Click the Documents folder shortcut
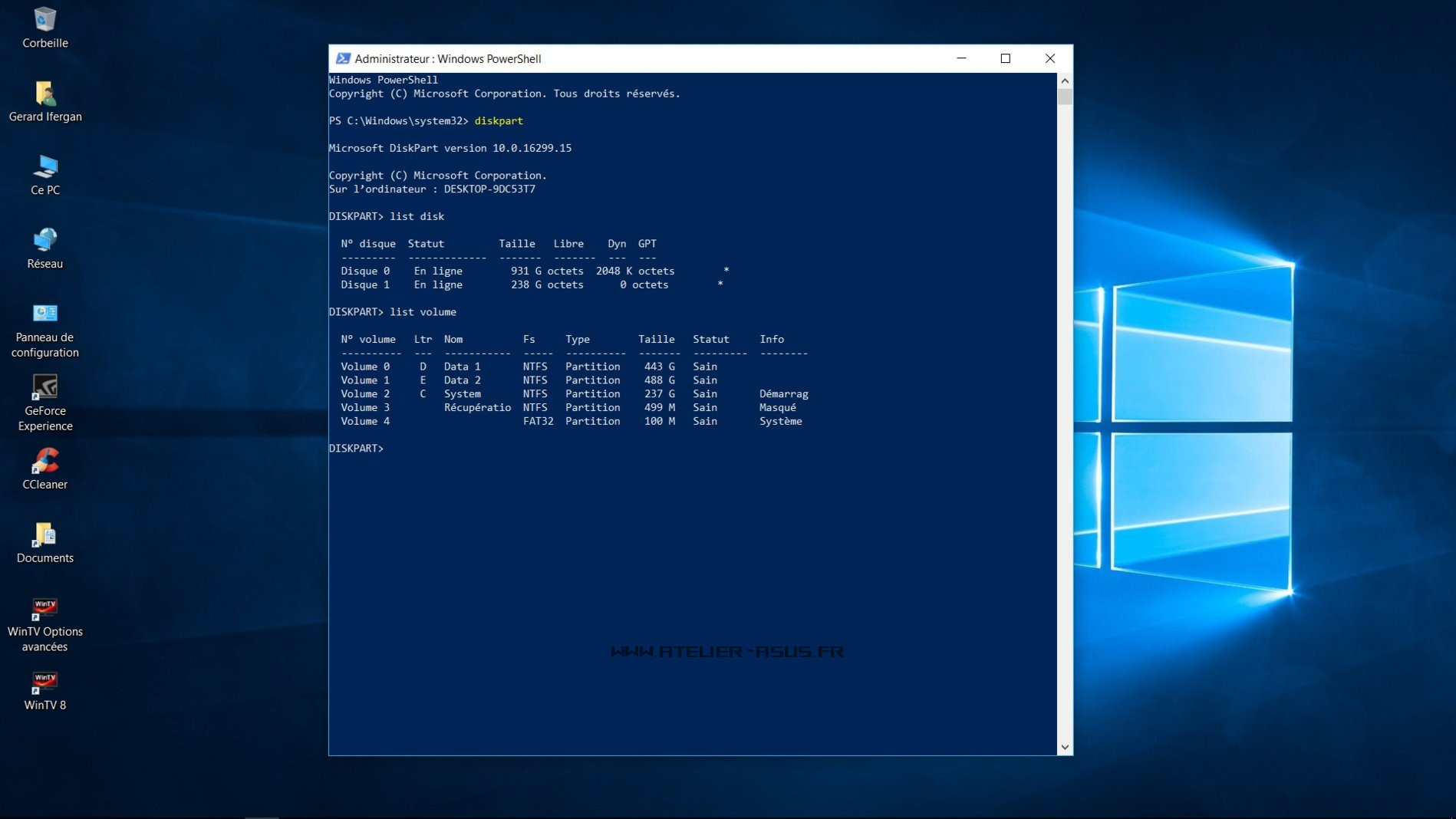This screenshot has height=819, width=1456. [44, 535]
